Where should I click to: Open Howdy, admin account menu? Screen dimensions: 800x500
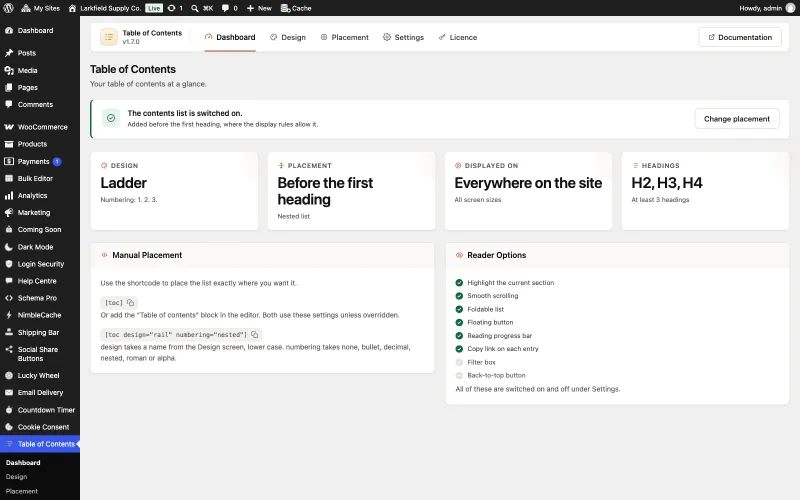pyautogui.click(x=767, y=8)
